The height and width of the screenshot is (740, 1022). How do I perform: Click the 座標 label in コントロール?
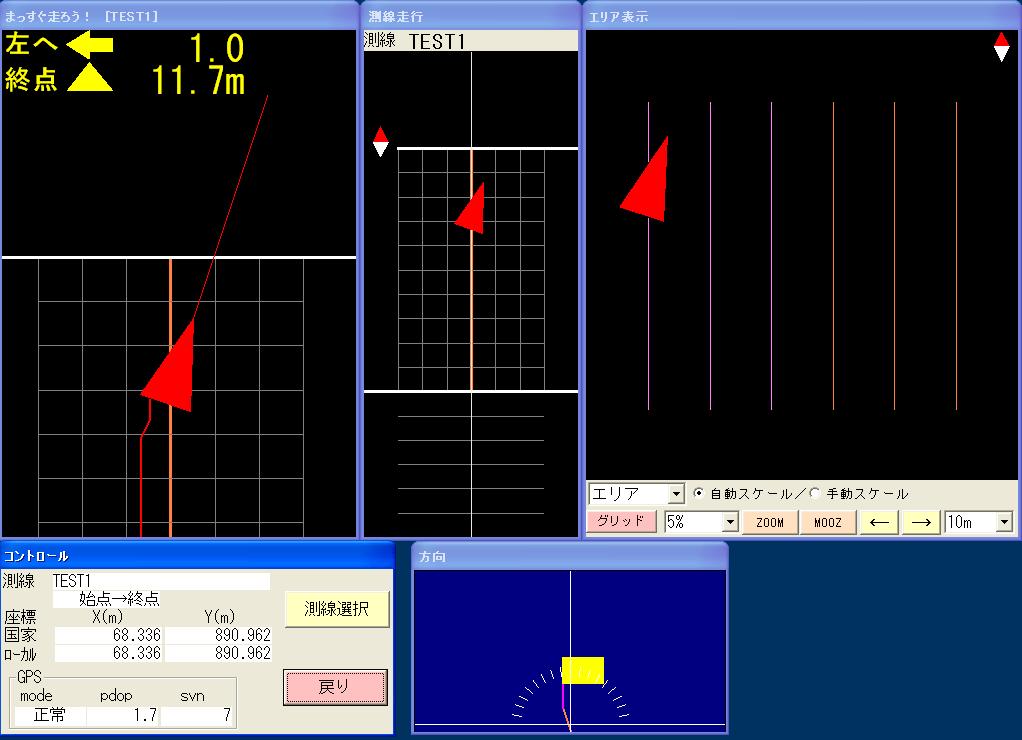pos(20,617)
